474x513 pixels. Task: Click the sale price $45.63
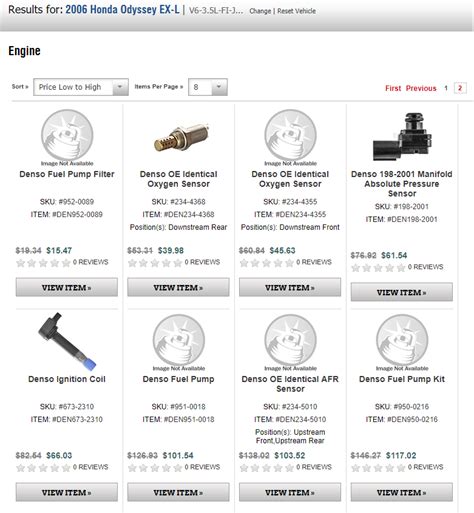[x=282, y=250]
